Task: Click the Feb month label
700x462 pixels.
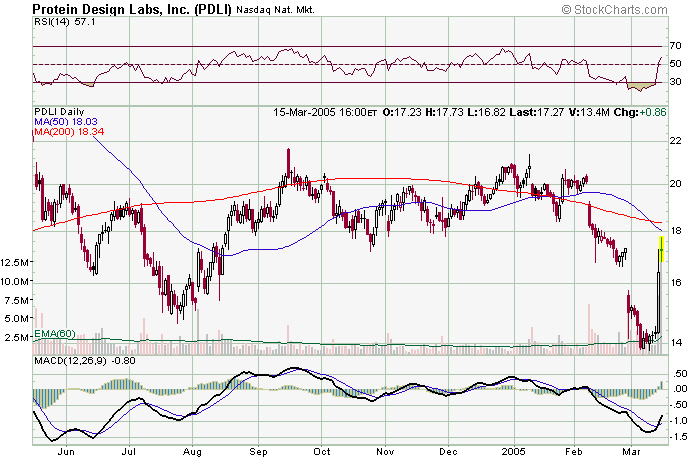Action: (x=574, y=452)
